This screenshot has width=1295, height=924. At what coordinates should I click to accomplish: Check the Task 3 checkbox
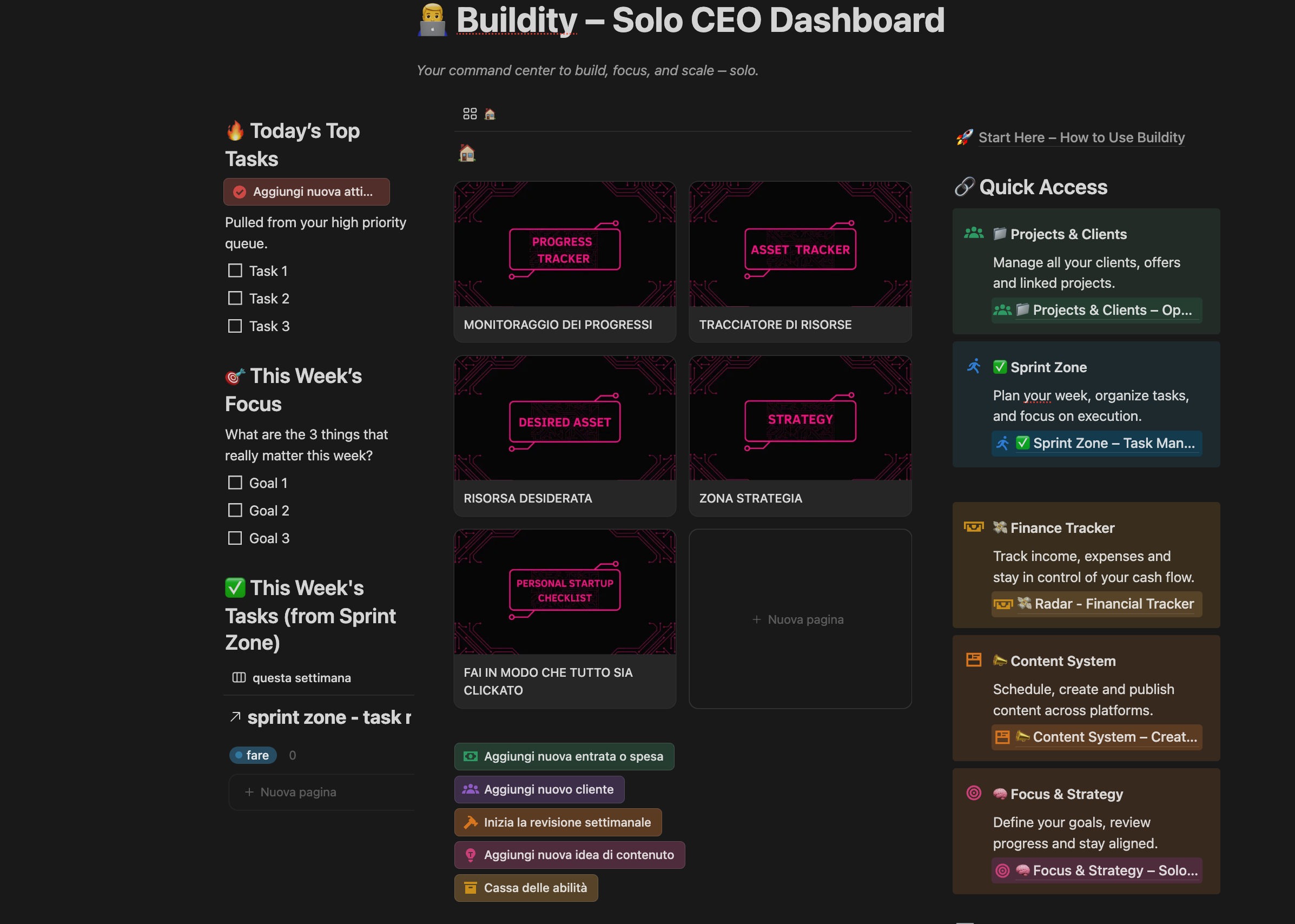pyautogui.click(x=235, y=326)
